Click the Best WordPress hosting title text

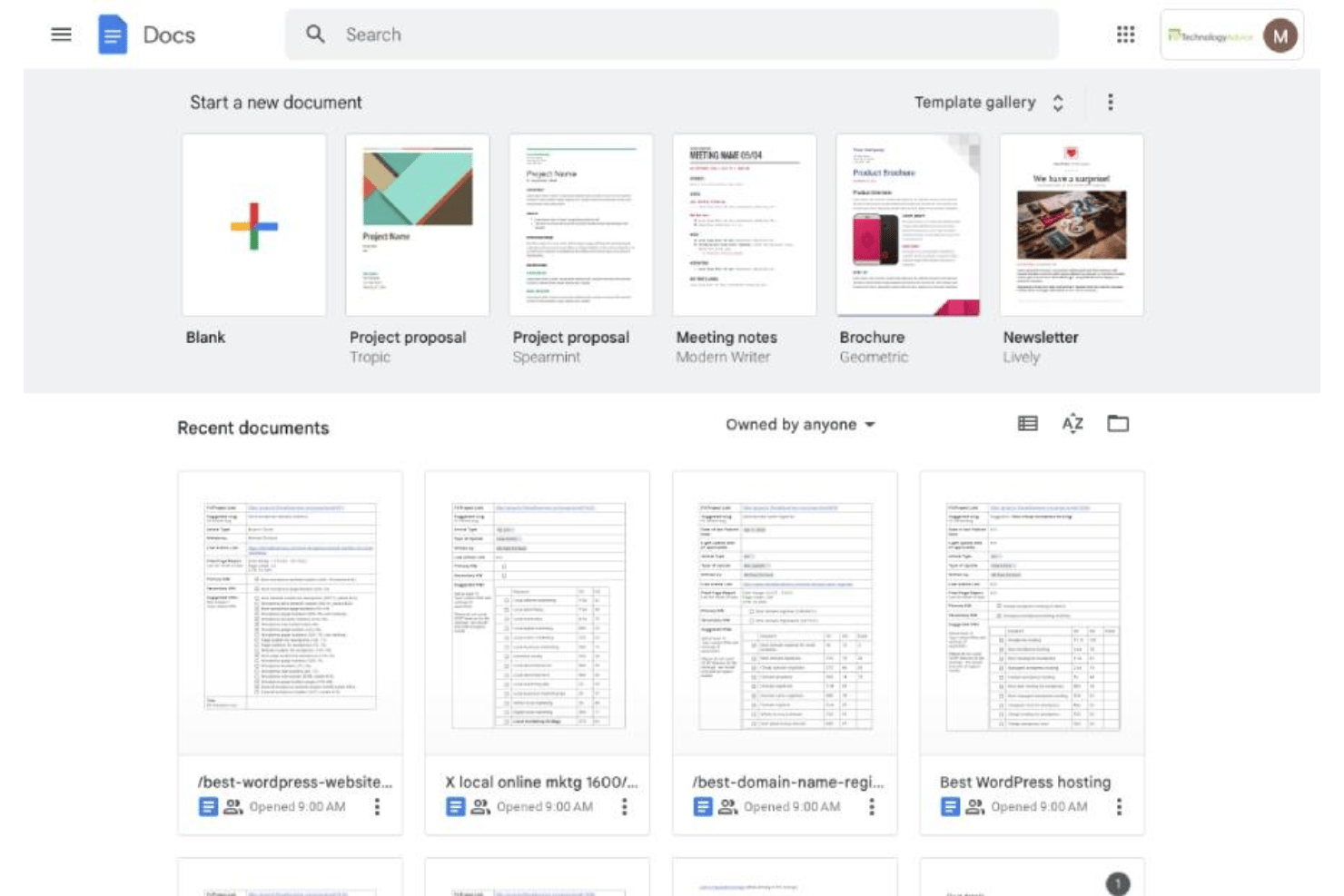[x=1025, y=782]
